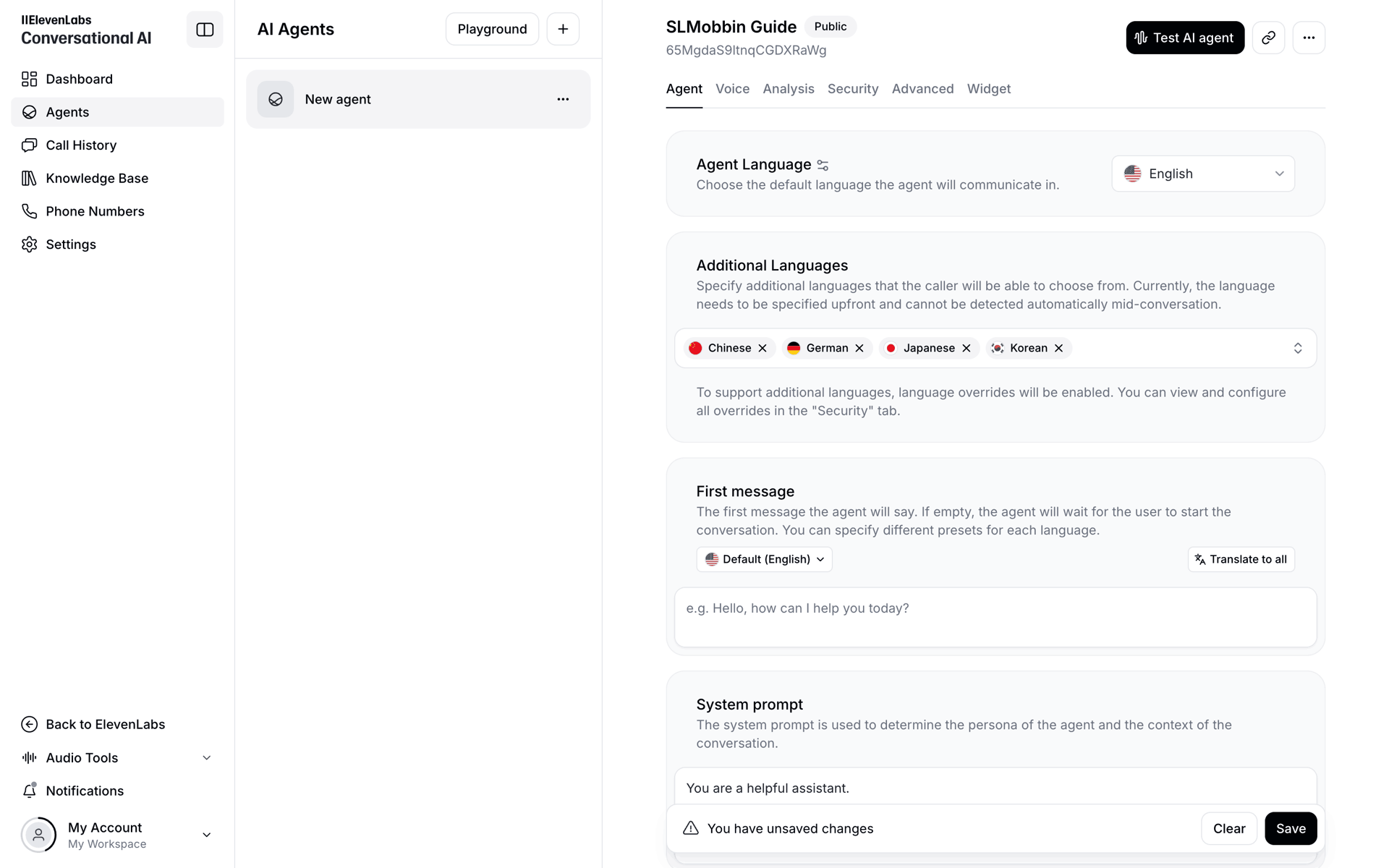Click the Japanese language tag label
The height and width of the screenshot is (868, 1389).
(x=929, y=348)
